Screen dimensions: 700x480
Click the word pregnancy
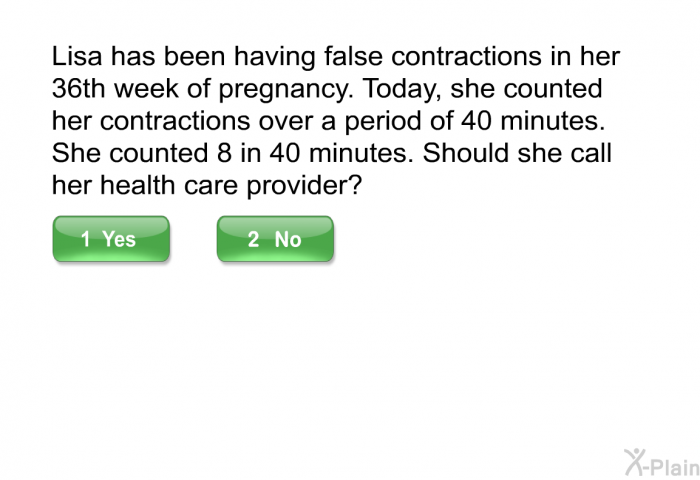pos(285,89)
